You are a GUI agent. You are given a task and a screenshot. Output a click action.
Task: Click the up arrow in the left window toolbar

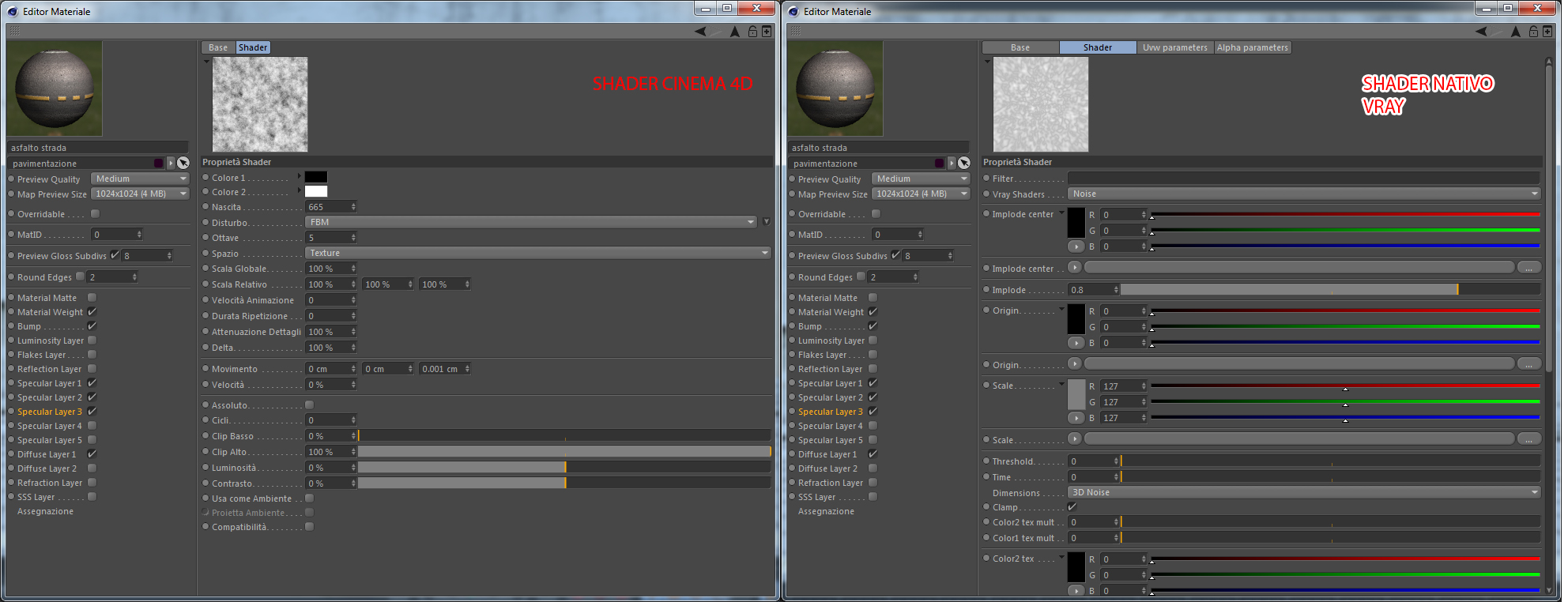point(735,32)
